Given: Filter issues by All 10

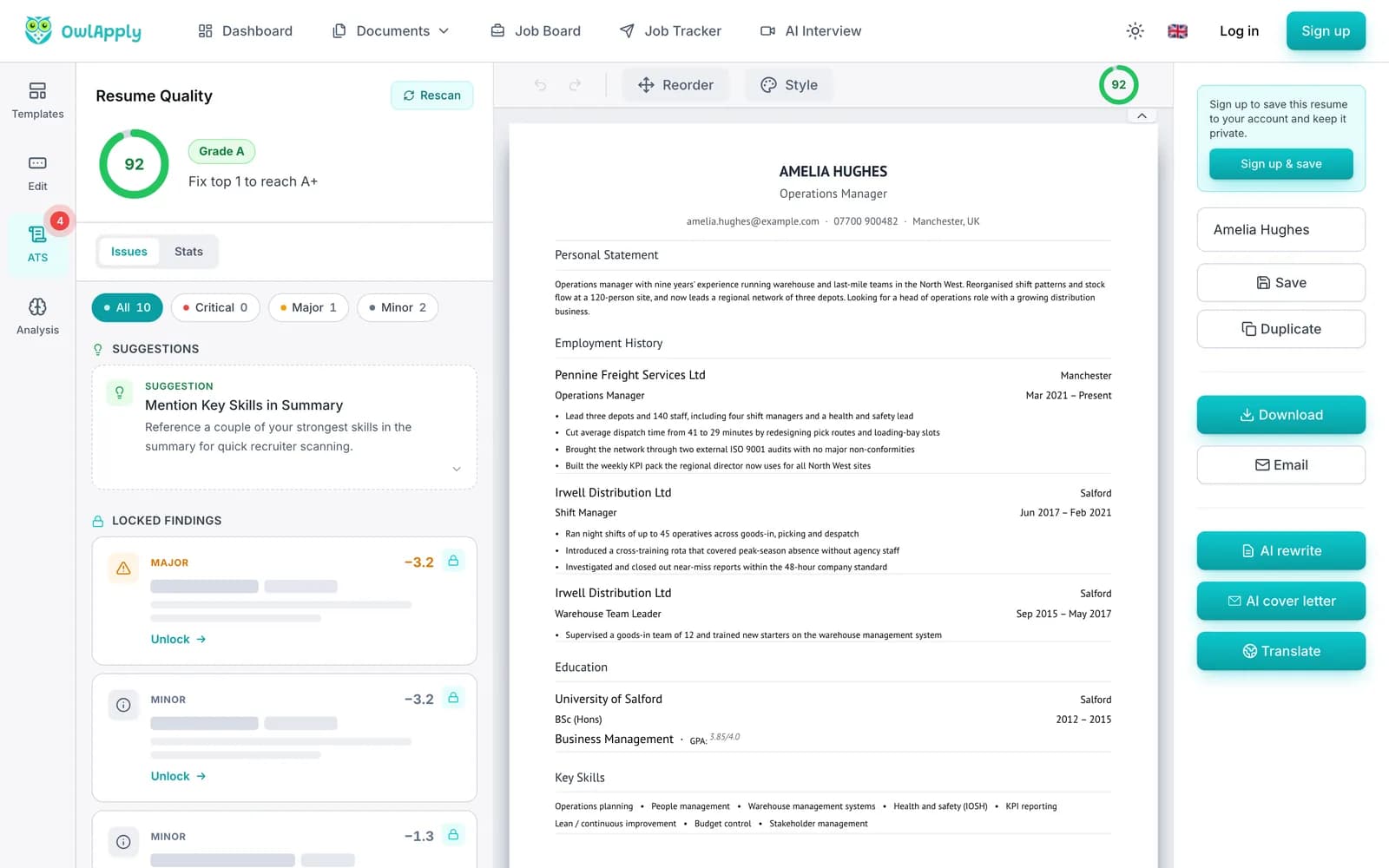Looking at the screenshot, I should point(127,307).
